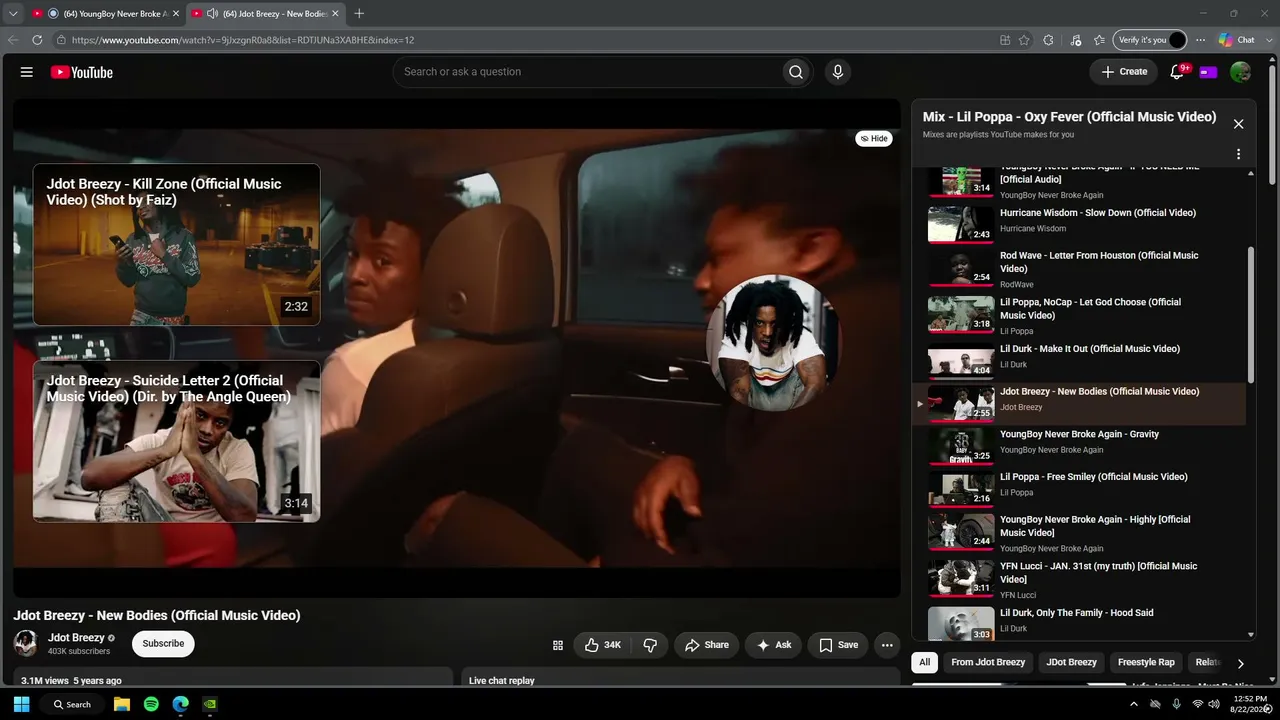Open the Windows Start menu
The width and height of the screenshot is (1280, 720).
coord(21,704)
